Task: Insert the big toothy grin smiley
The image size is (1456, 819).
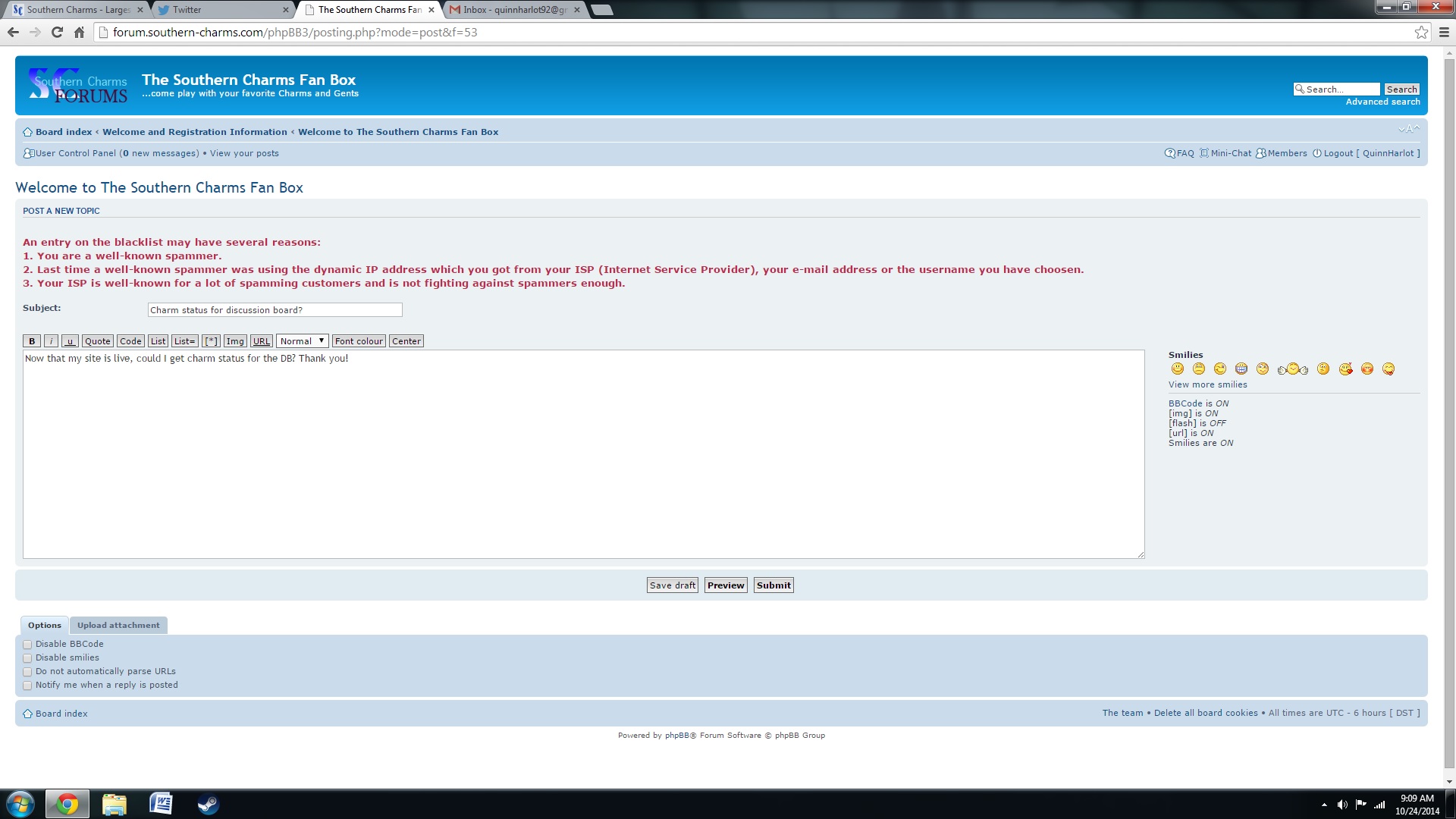Action: pos(1241,369)
